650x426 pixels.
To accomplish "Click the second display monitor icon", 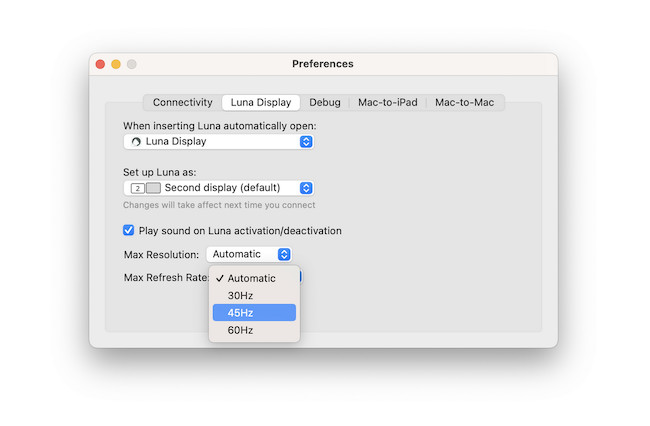I will (x=146, y=188).
